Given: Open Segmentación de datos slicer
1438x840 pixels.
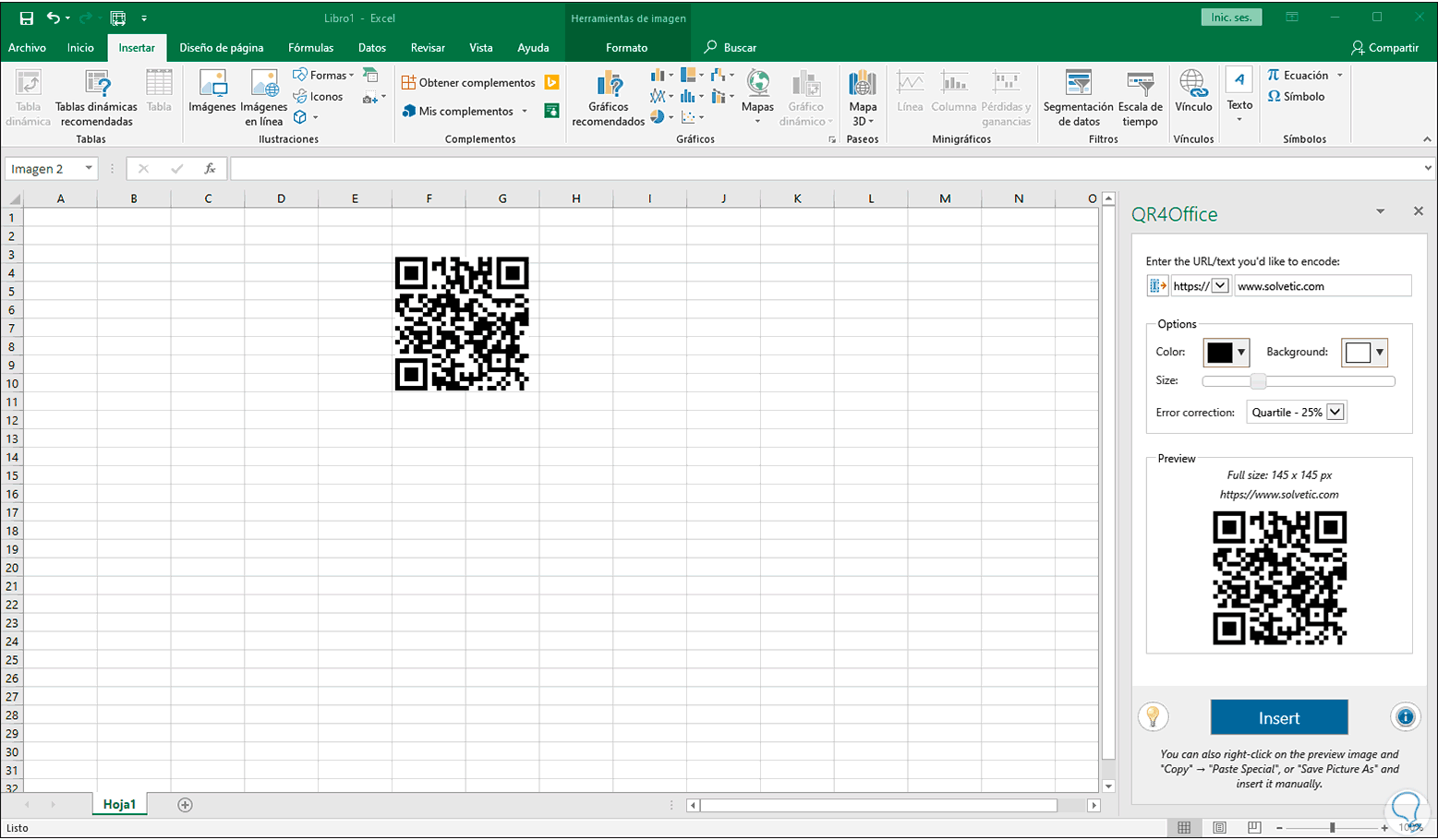Looking at the screenshot, I should tap(1078, 99).
